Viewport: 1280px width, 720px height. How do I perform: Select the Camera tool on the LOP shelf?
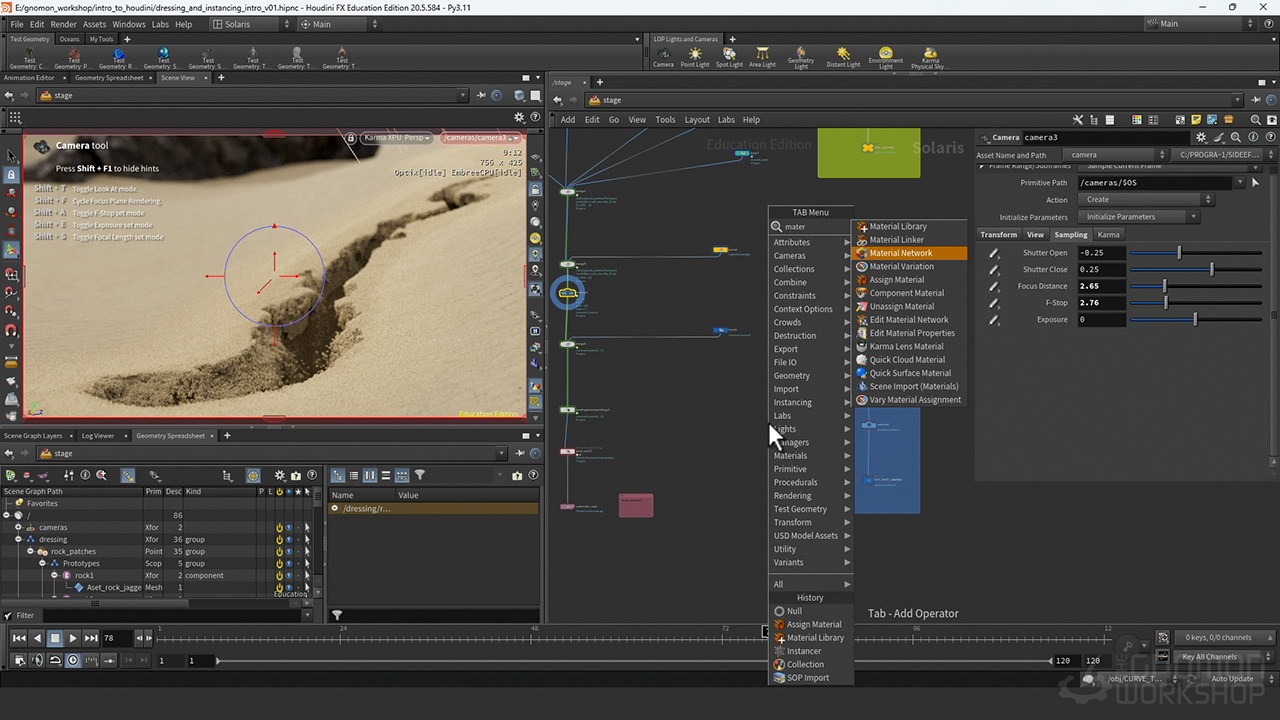[x=662, y=55]
